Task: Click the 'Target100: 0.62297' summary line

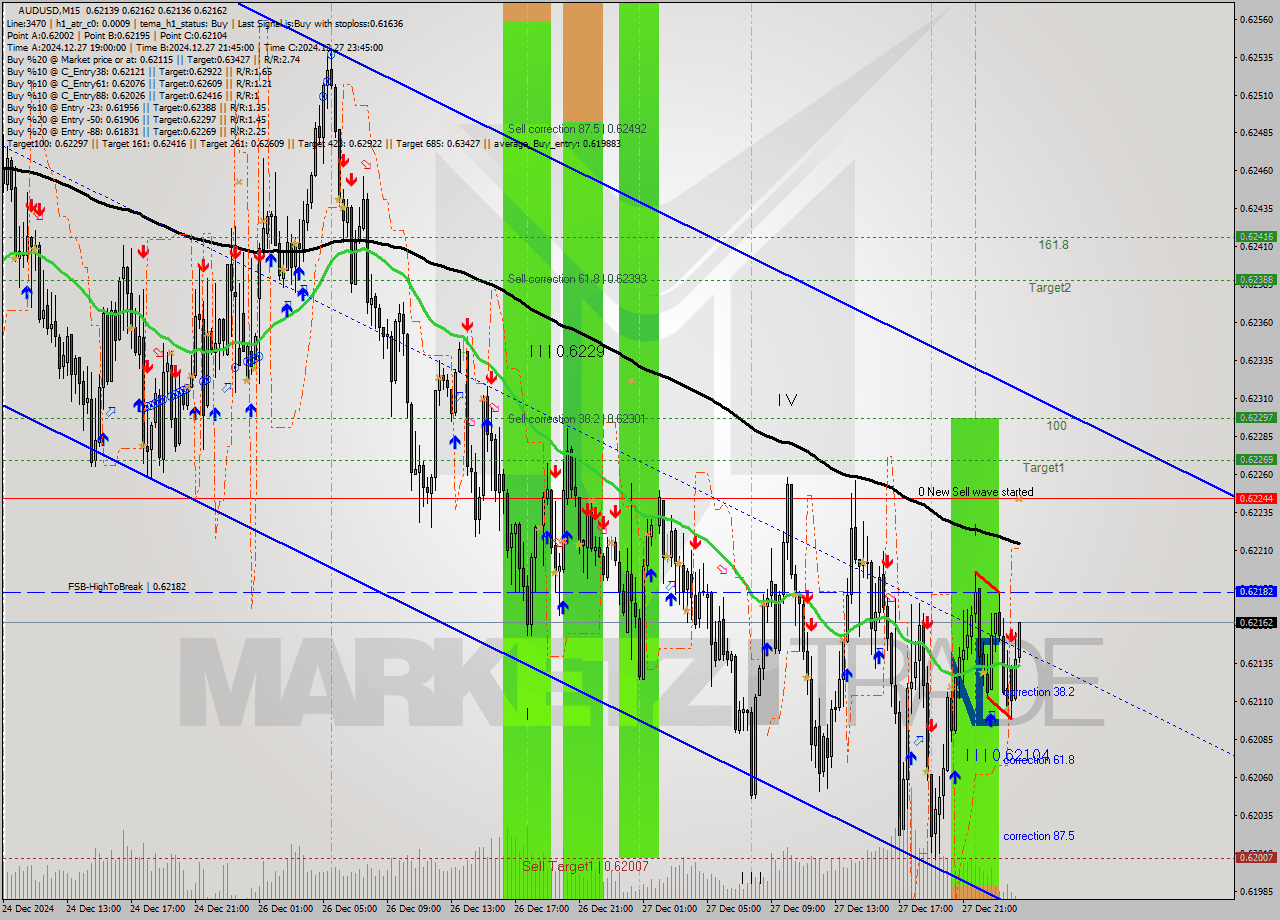Action: [x=313, y=144]
